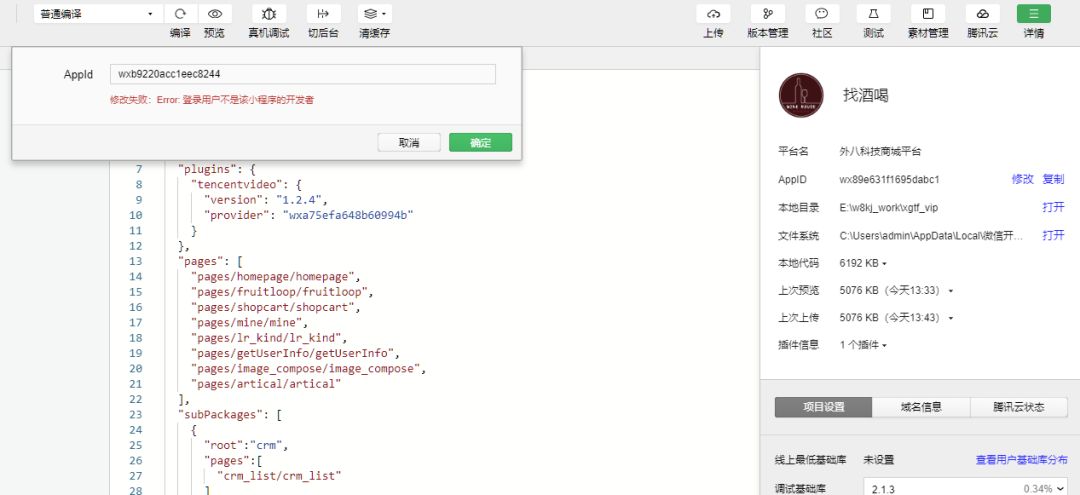Click the AppID value wx89e631f1695dabc1

coord(889,180)
